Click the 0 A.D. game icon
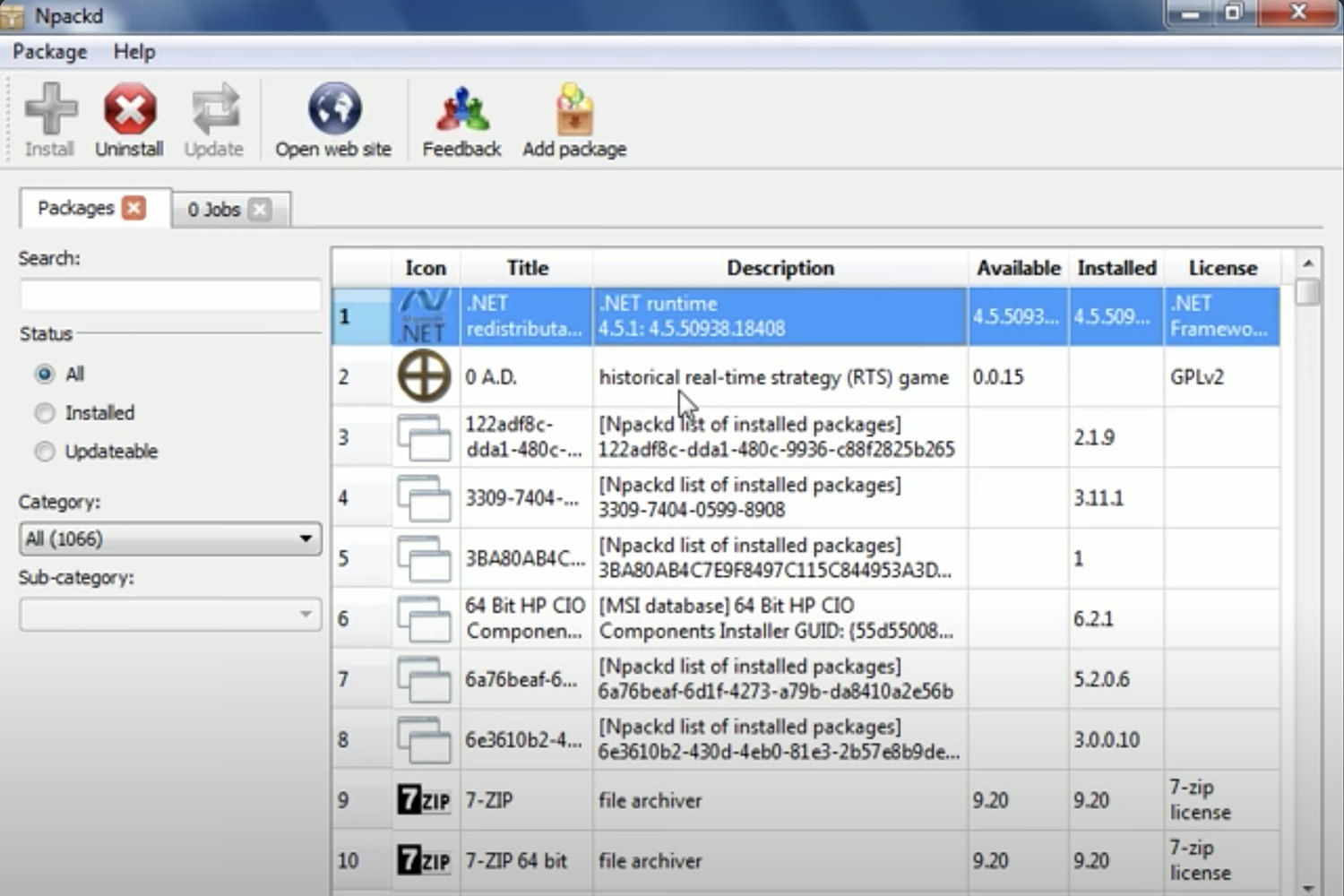 coord(425,376)
